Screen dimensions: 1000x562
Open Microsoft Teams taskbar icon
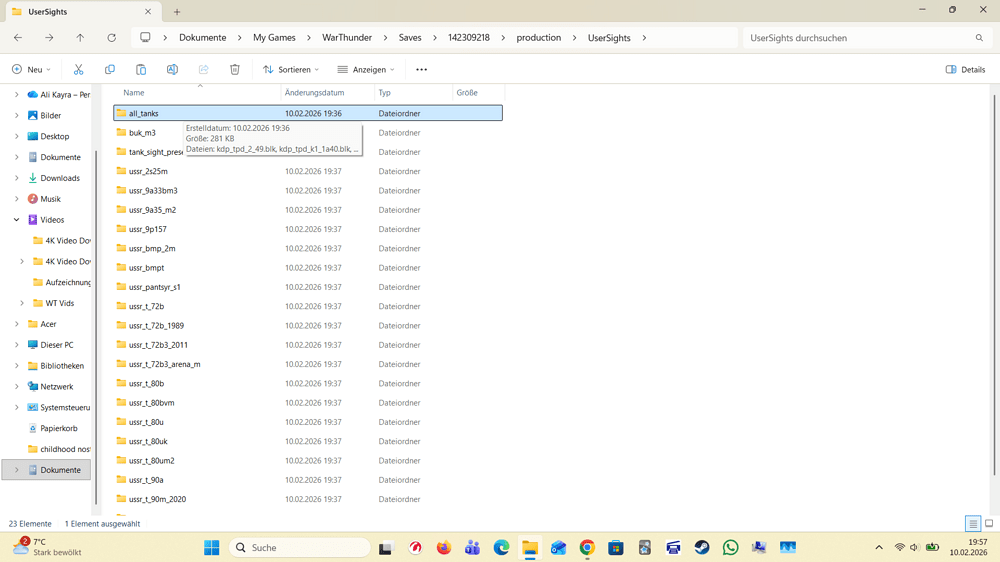point(473,547)
